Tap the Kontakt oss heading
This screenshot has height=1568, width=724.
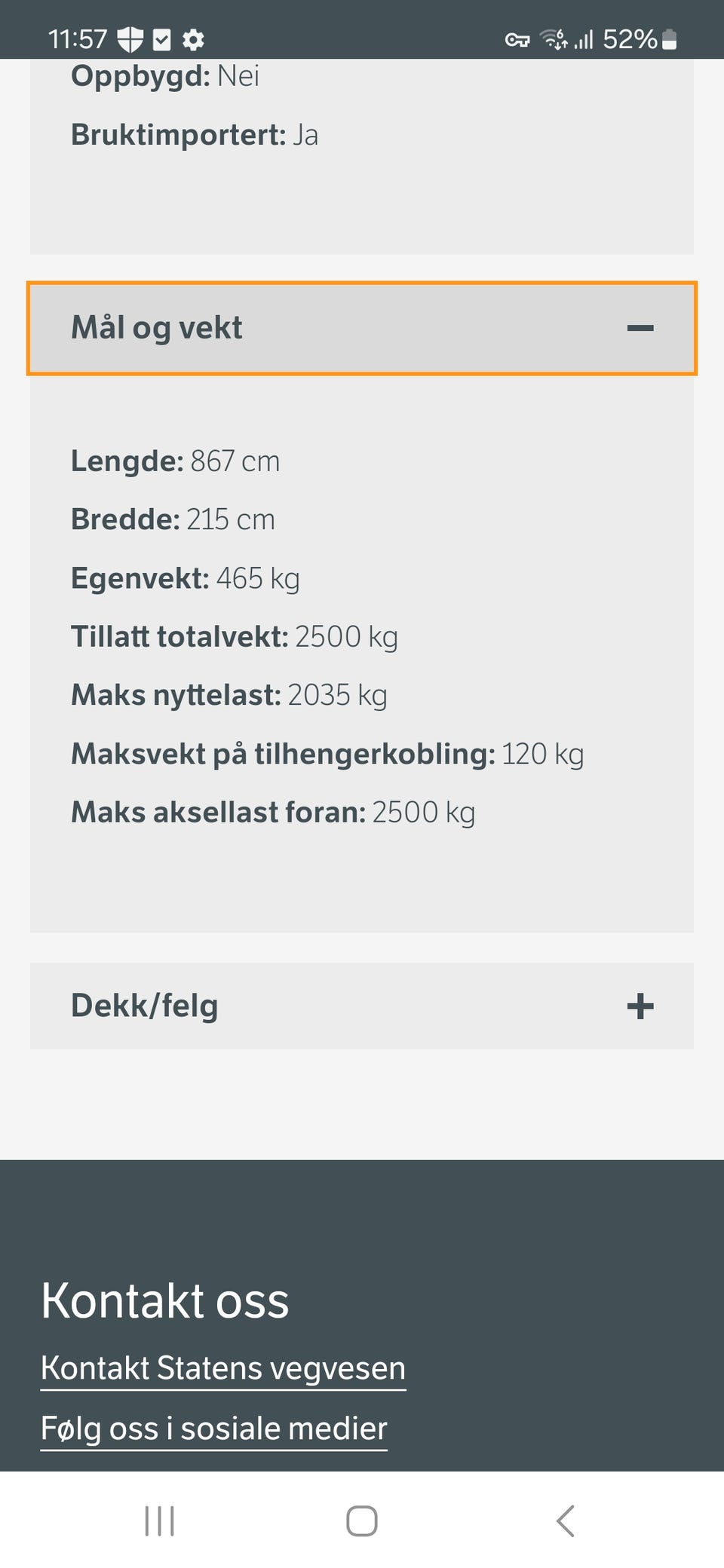pos(165,1300)
